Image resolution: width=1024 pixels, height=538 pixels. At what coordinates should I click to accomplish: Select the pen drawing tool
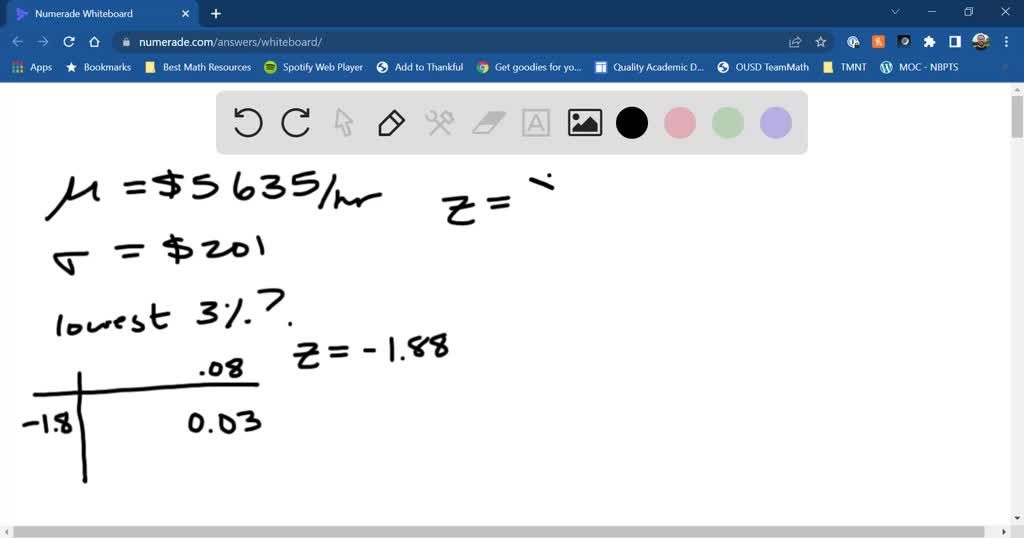[x=391, y=123]
